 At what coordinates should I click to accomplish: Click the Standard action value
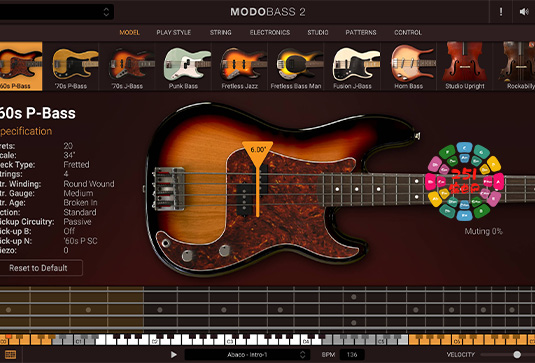tap(79, 212)
